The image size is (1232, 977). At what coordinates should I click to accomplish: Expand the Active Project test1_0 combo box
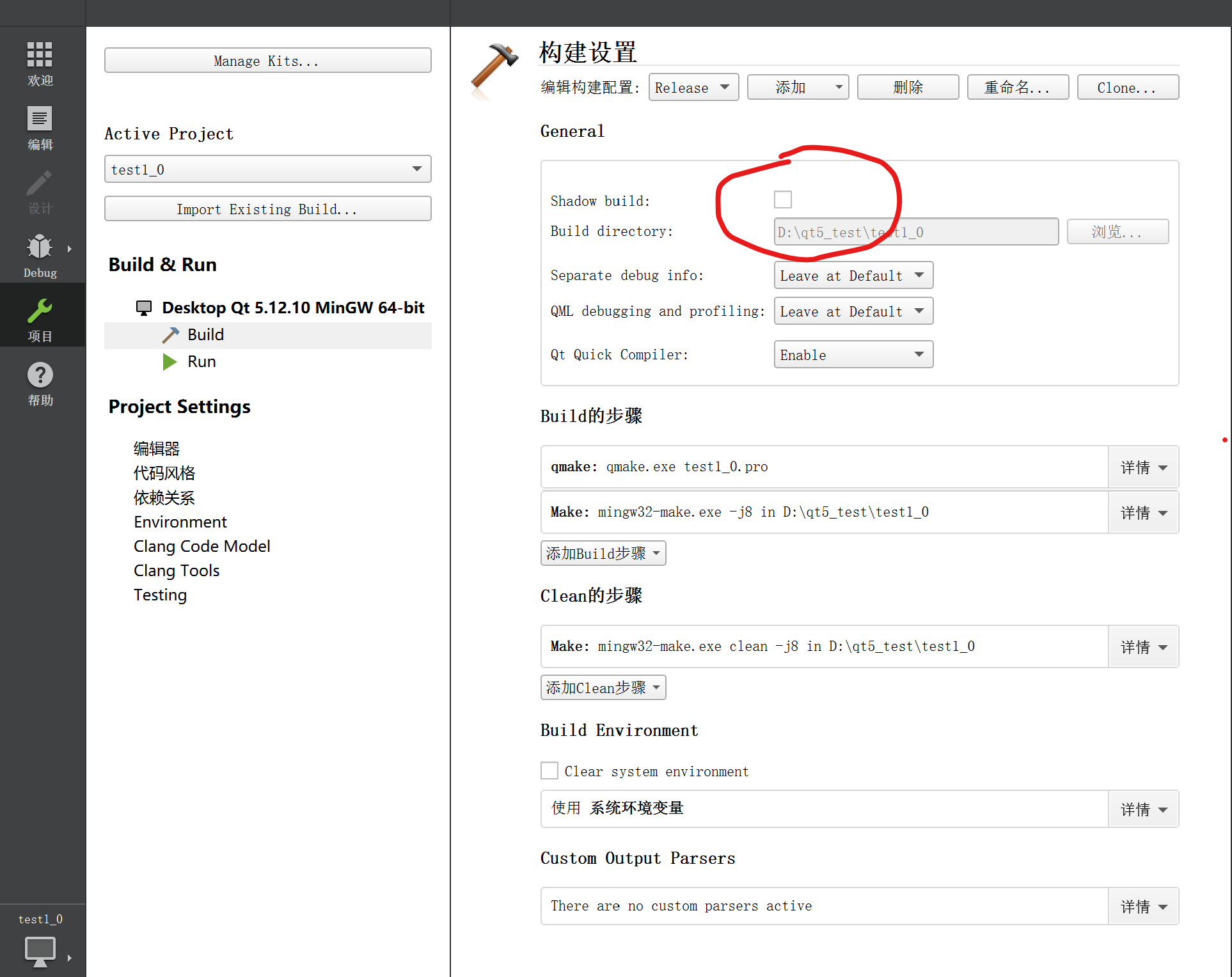pyautogui.click(x=267, y=169)
